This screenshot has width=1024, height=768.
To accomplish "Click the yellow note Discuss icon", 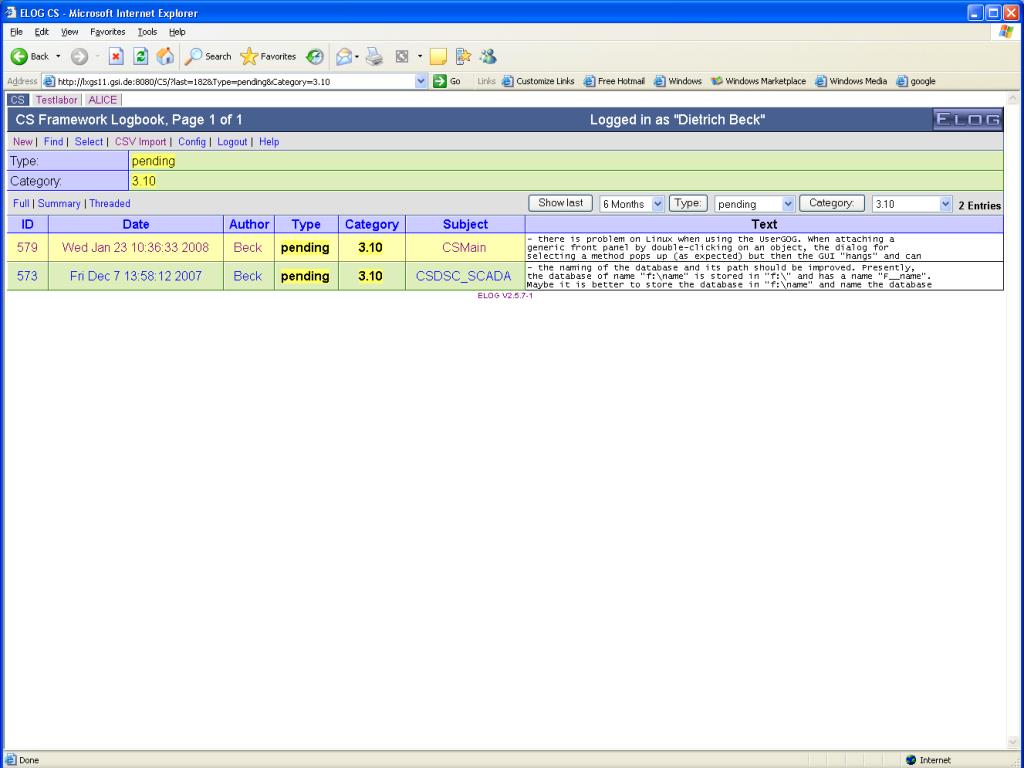I will (438, 57).
